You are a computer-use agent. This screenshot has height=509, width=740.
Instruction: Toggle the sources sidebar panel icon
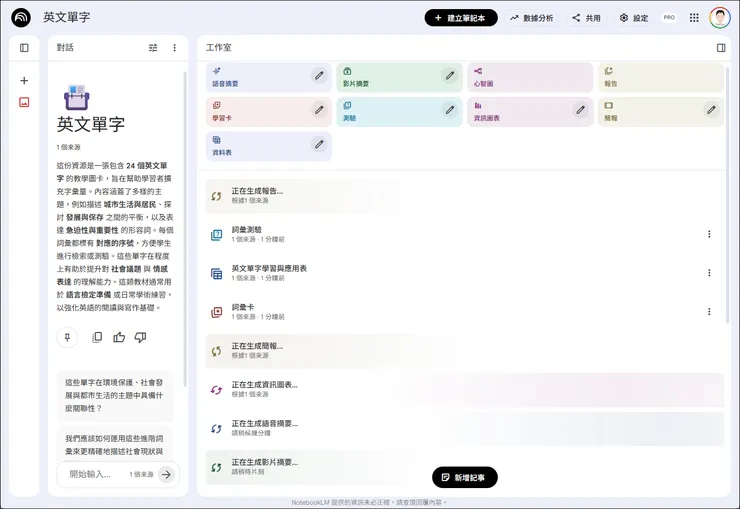click(24, 48)
